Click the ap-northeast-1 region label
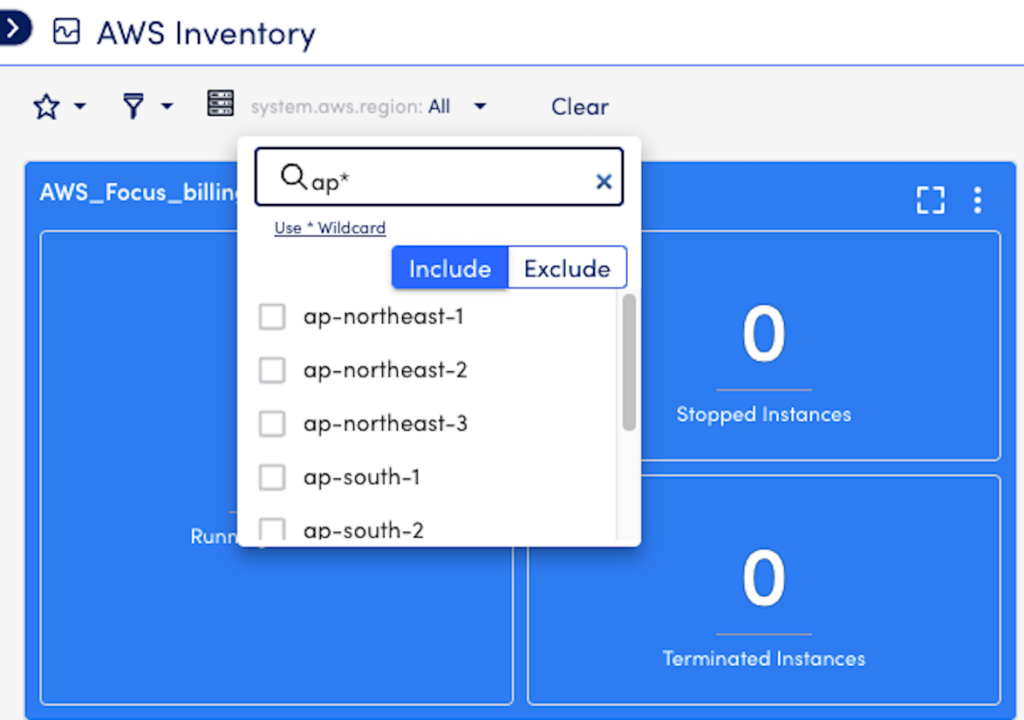This screenshot has height=720, width=1024. (383, 317)
